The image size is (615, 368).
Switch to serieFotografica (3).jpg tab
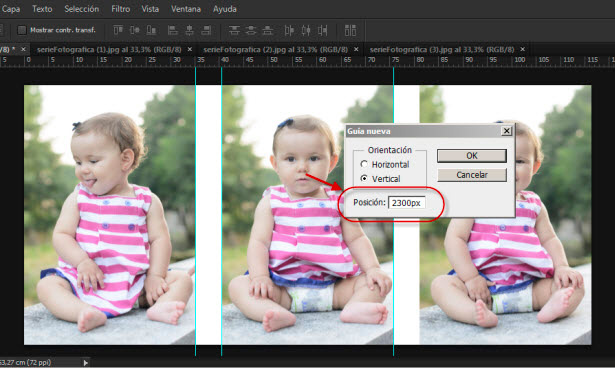click(442, 49)
